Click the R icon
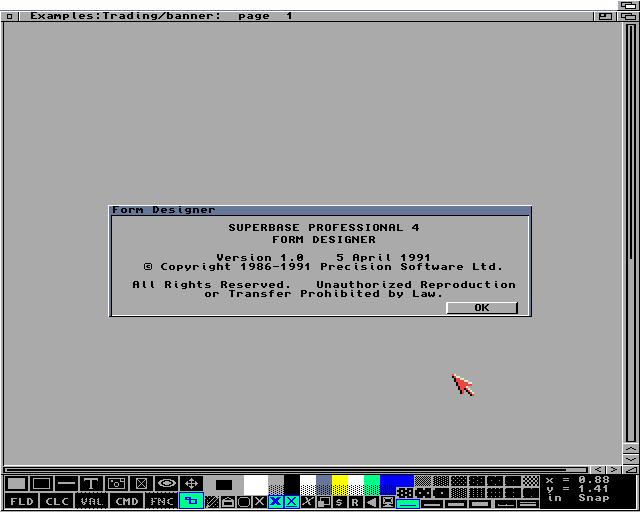This screenshot has width=640, height=512. tap(356, 502)
